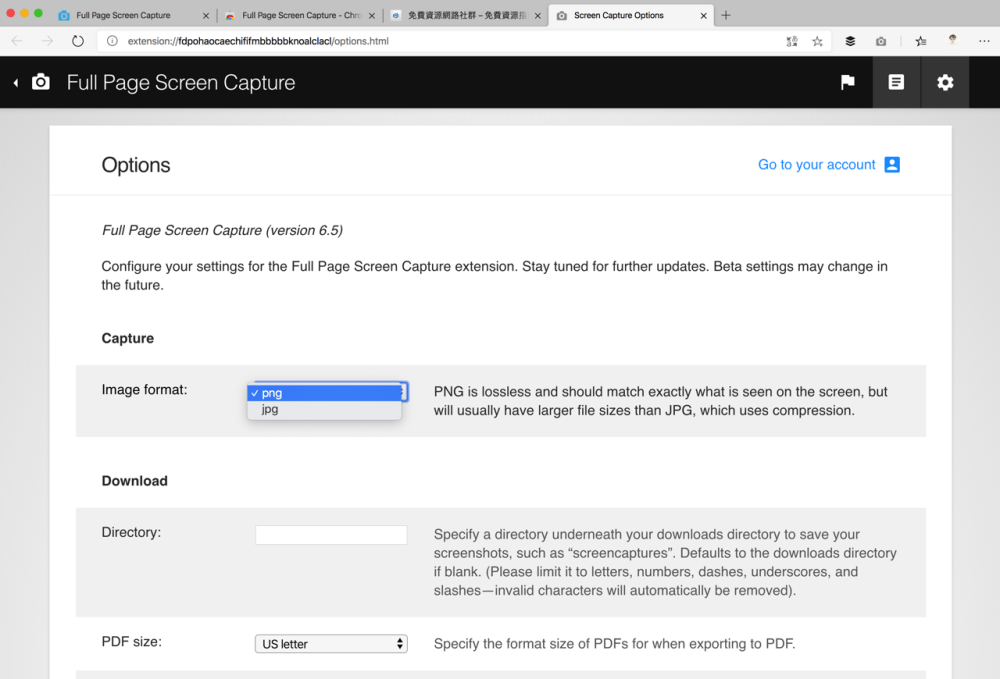Viewport: 1000px width, 679px height.
Task: Click the layers extension icon in toolbar
Action: [850, 41]
